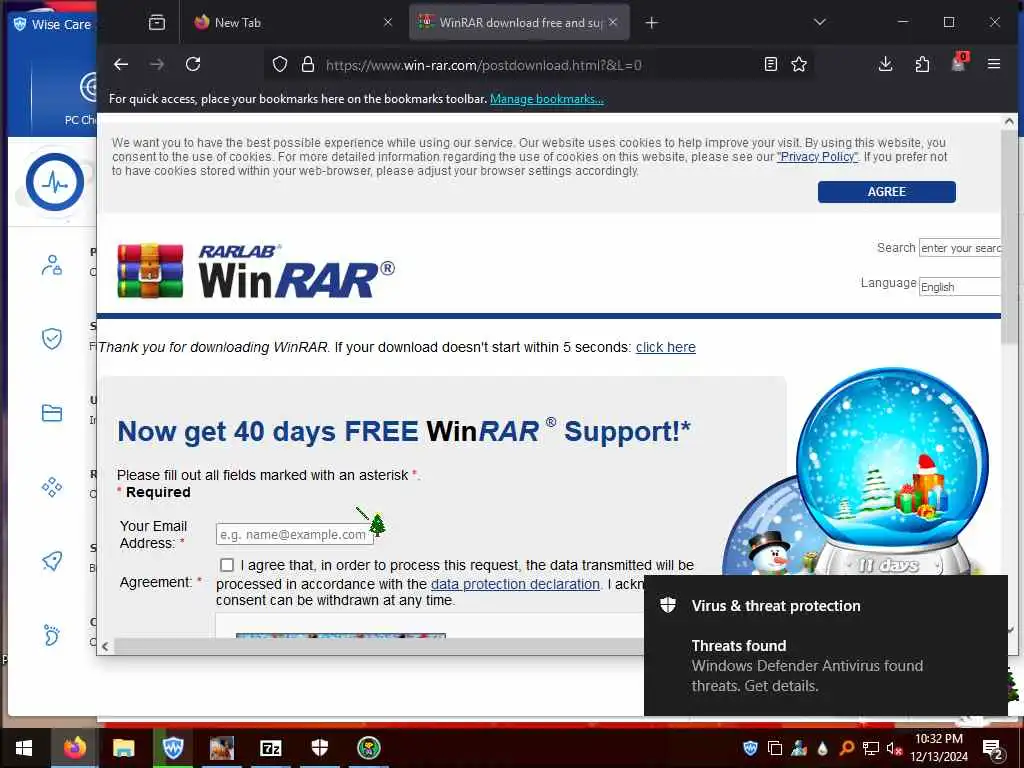Open Wise Care 365 taskbar icon
Viewport: 1024px width, 768px height.
click(173, 748)
